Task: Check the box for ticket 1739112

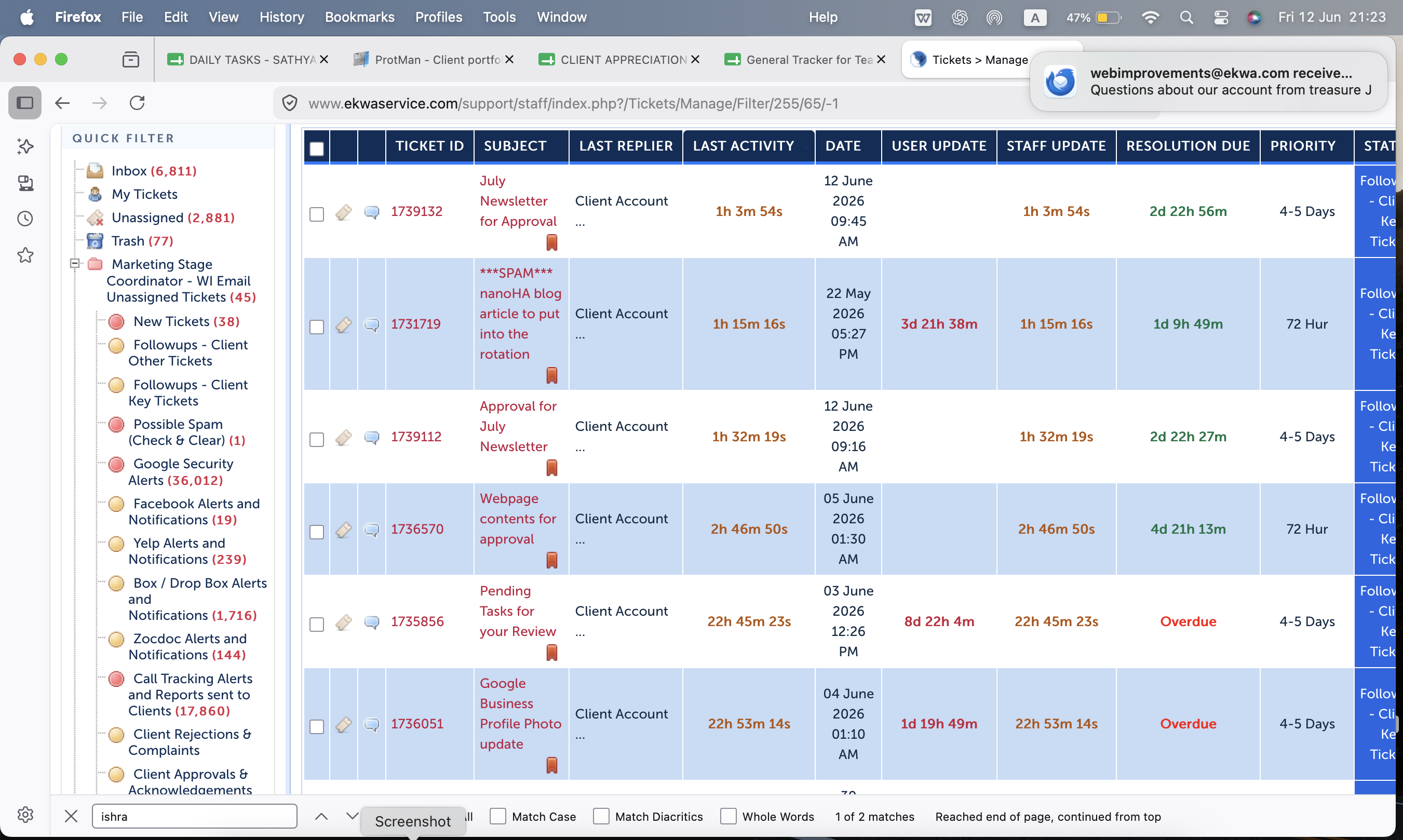Action: coord(317,440)
